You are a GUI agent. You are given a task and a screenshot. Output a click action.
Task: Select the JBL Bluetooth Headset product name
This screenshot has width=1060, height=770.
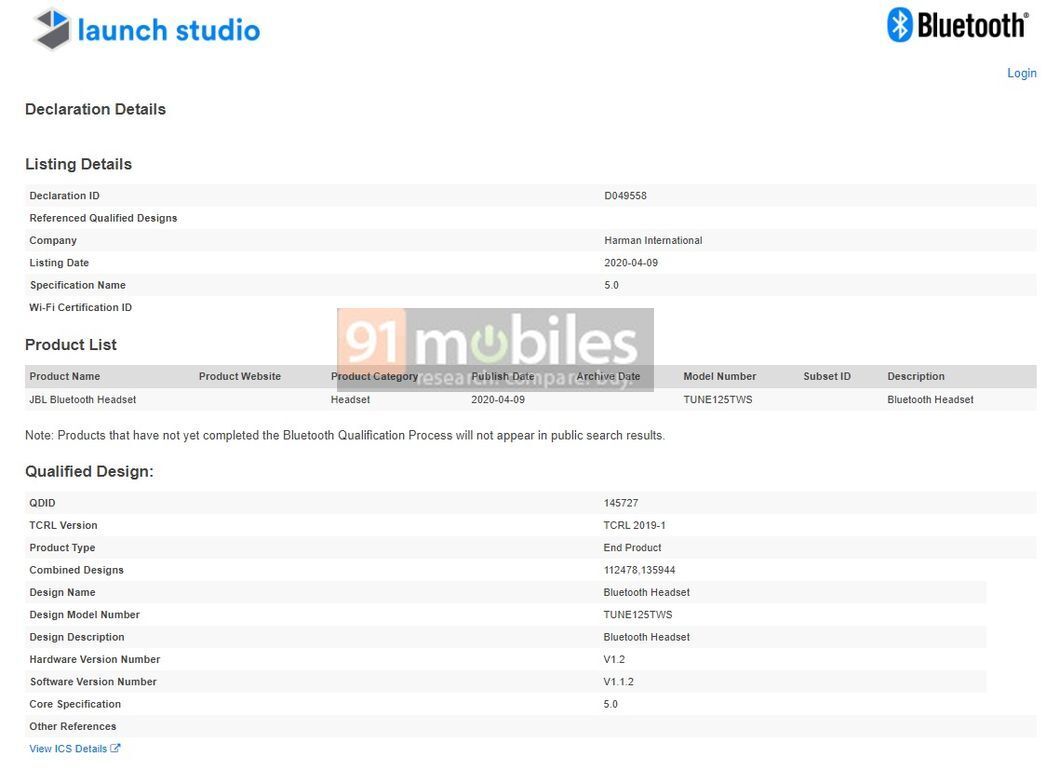click(x=82, y=400)
